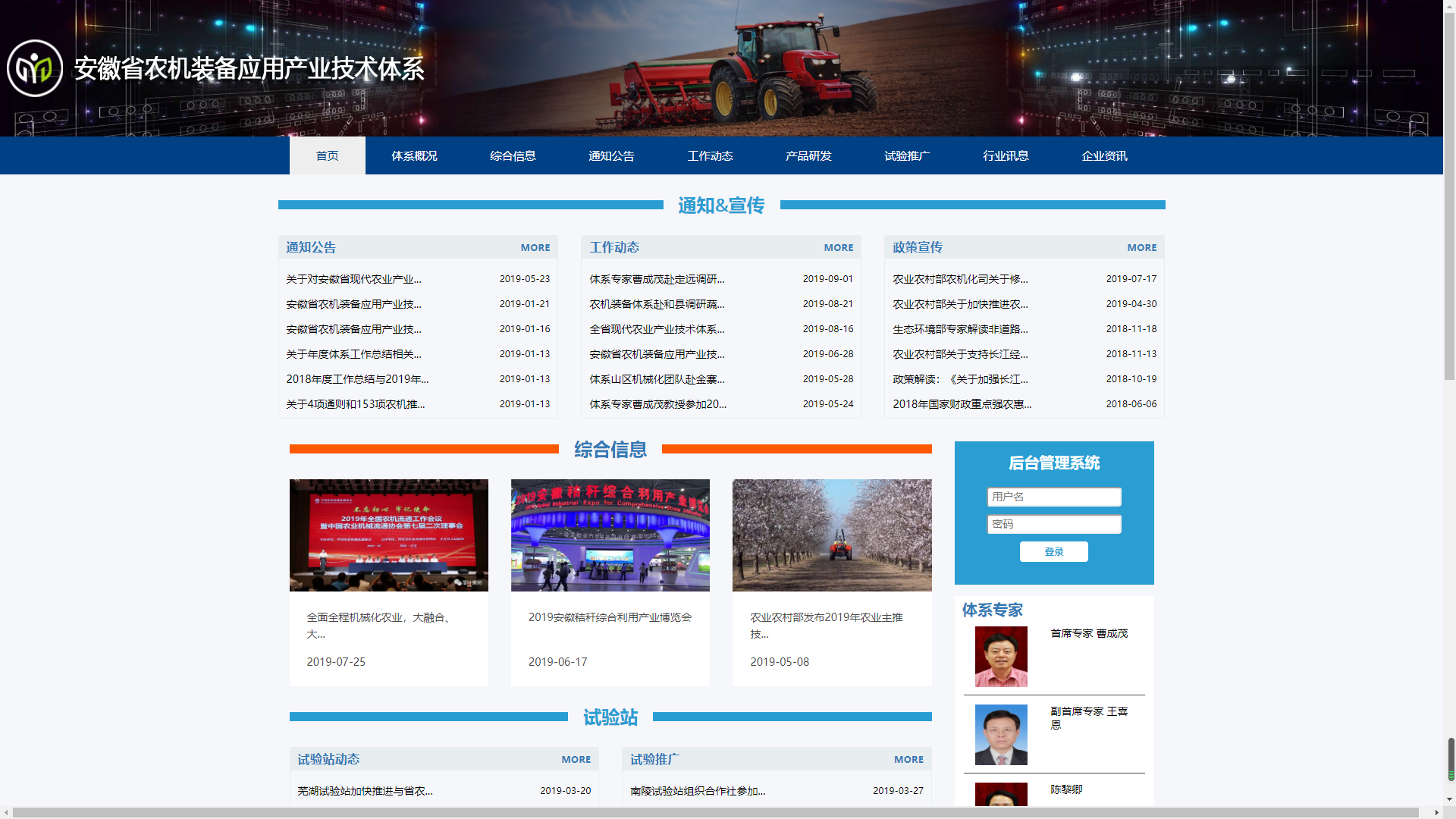Open 政策解读：《关于加强长江... policy
The height and width of the screenshot is (819, 1456).
pos(960,379)
